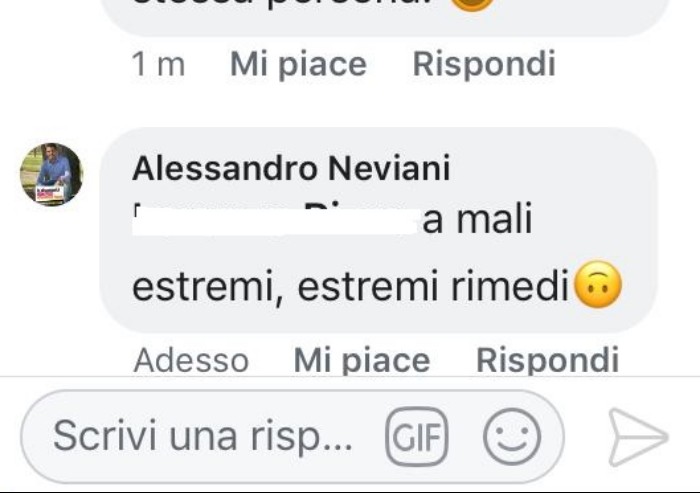The width and height of the screenshot is (700, 493).
Task: Click the '1 m' timestamp
Action: pos(158,65)
